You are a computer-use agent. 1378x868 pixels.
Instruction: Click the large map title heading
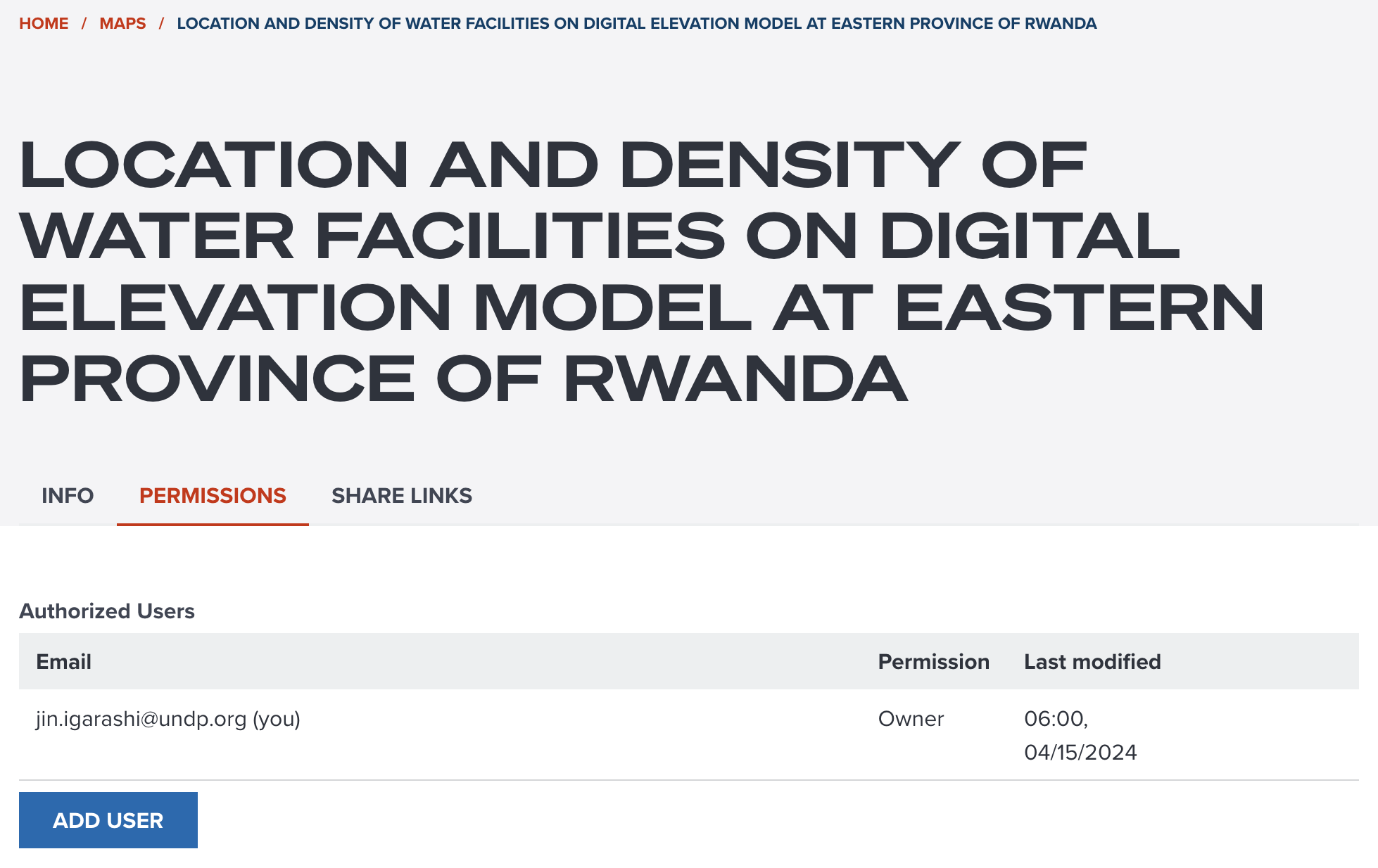(640, 271)
